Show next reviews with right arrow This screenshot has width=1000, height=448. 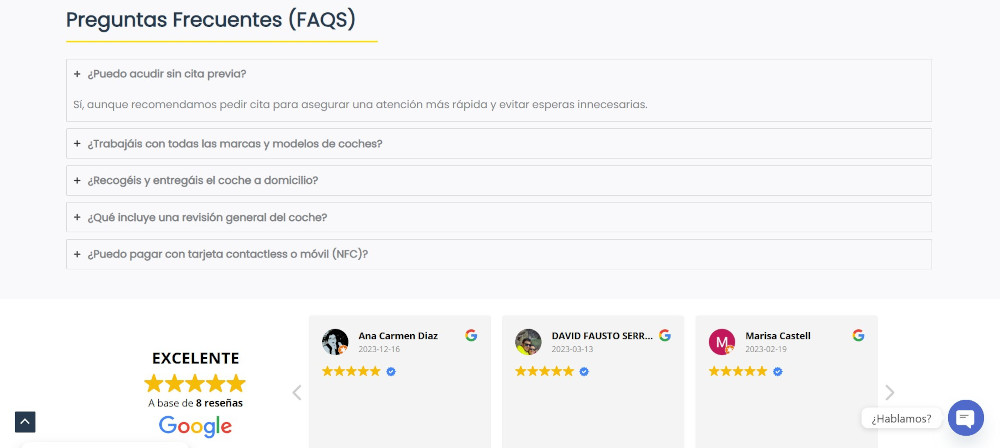coord(890,393)
